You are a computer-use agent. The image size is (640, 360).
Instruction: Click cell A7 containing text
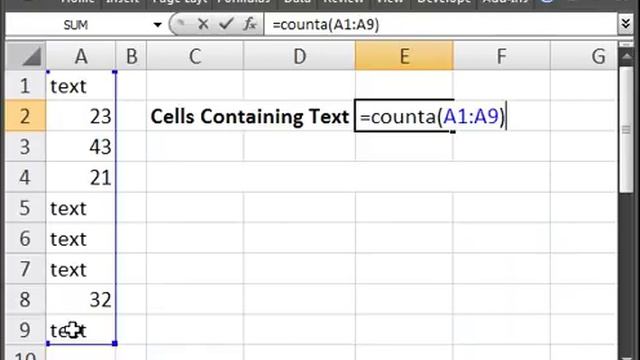tap(81, 269)
